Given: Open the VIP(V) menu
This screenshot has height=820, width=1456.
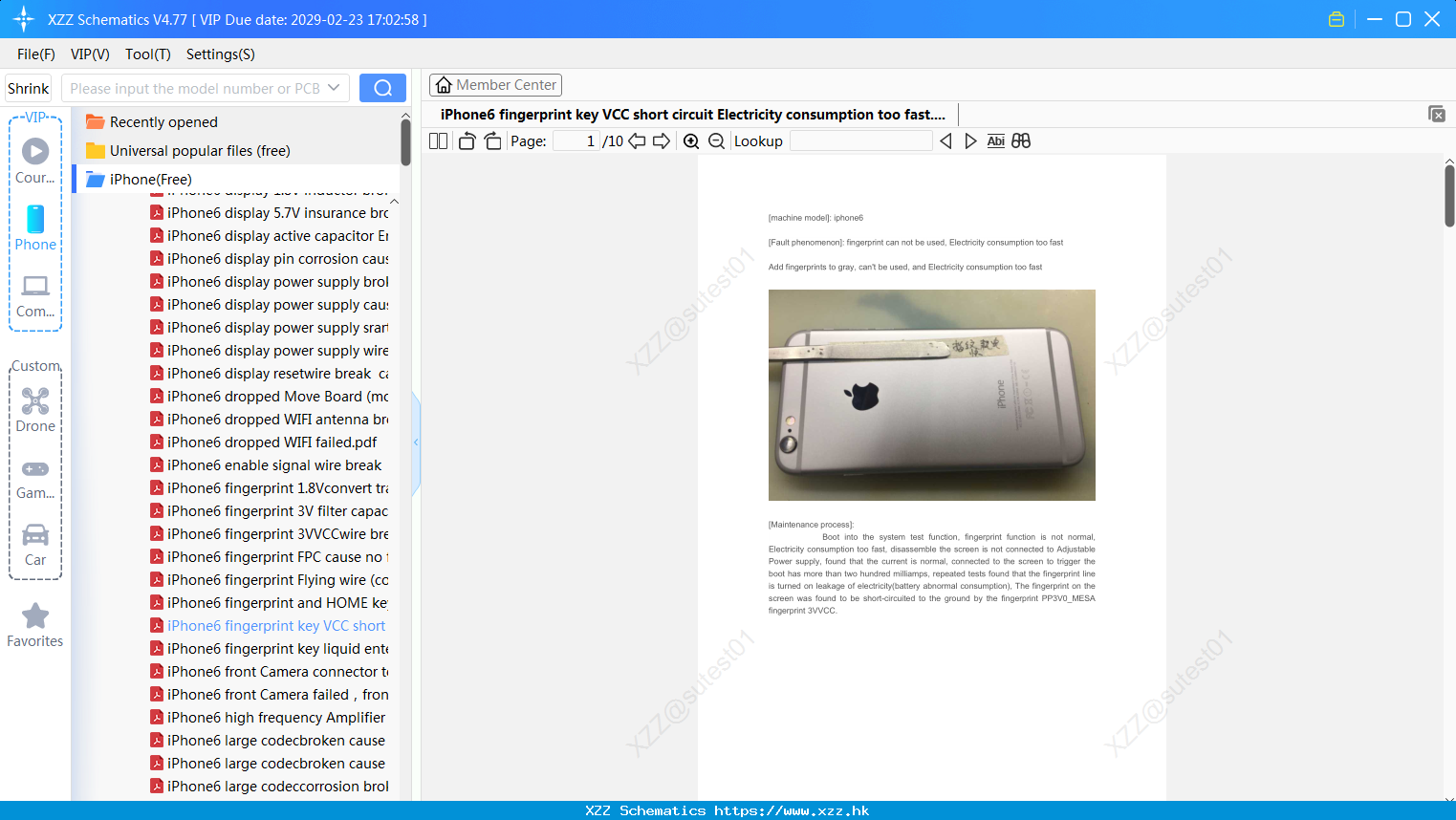Looking at the screenshot, I should 90,54.
